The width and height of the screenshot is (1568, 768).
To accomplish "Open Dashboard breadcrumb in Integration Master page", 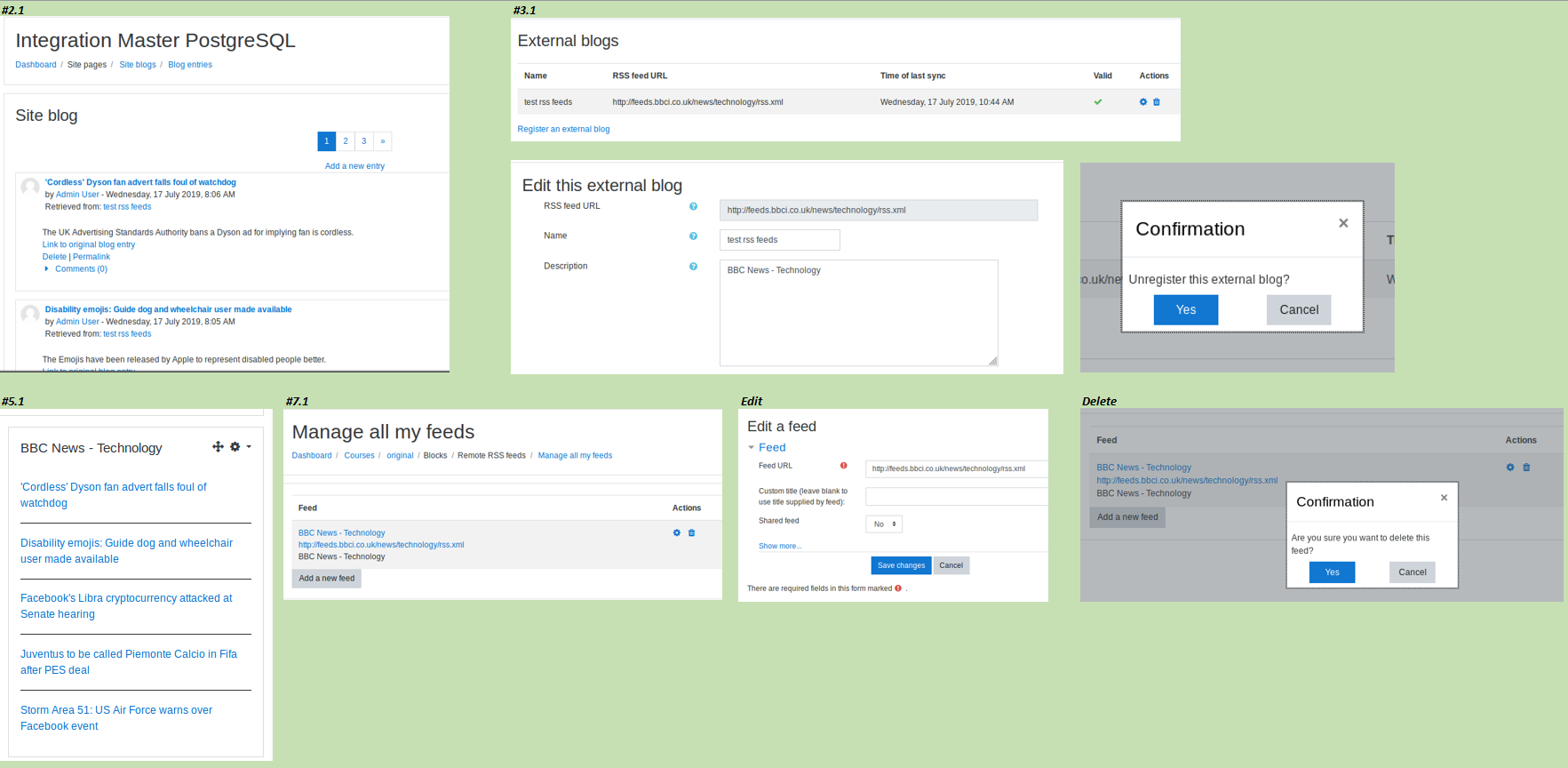I will click(x=36, y=65).
